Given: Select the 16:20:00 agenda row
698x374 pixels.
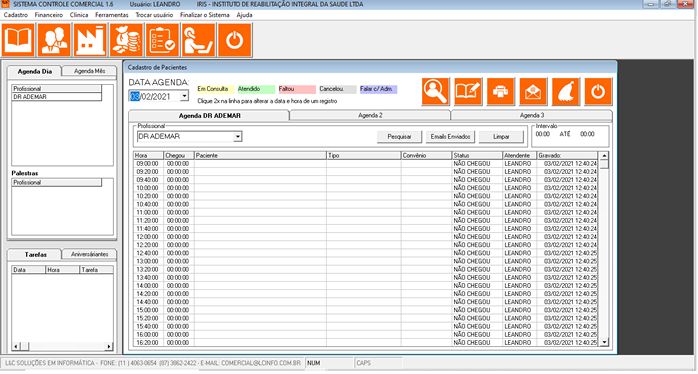Looking at the screenshot, I should click(x=365, y=342).
